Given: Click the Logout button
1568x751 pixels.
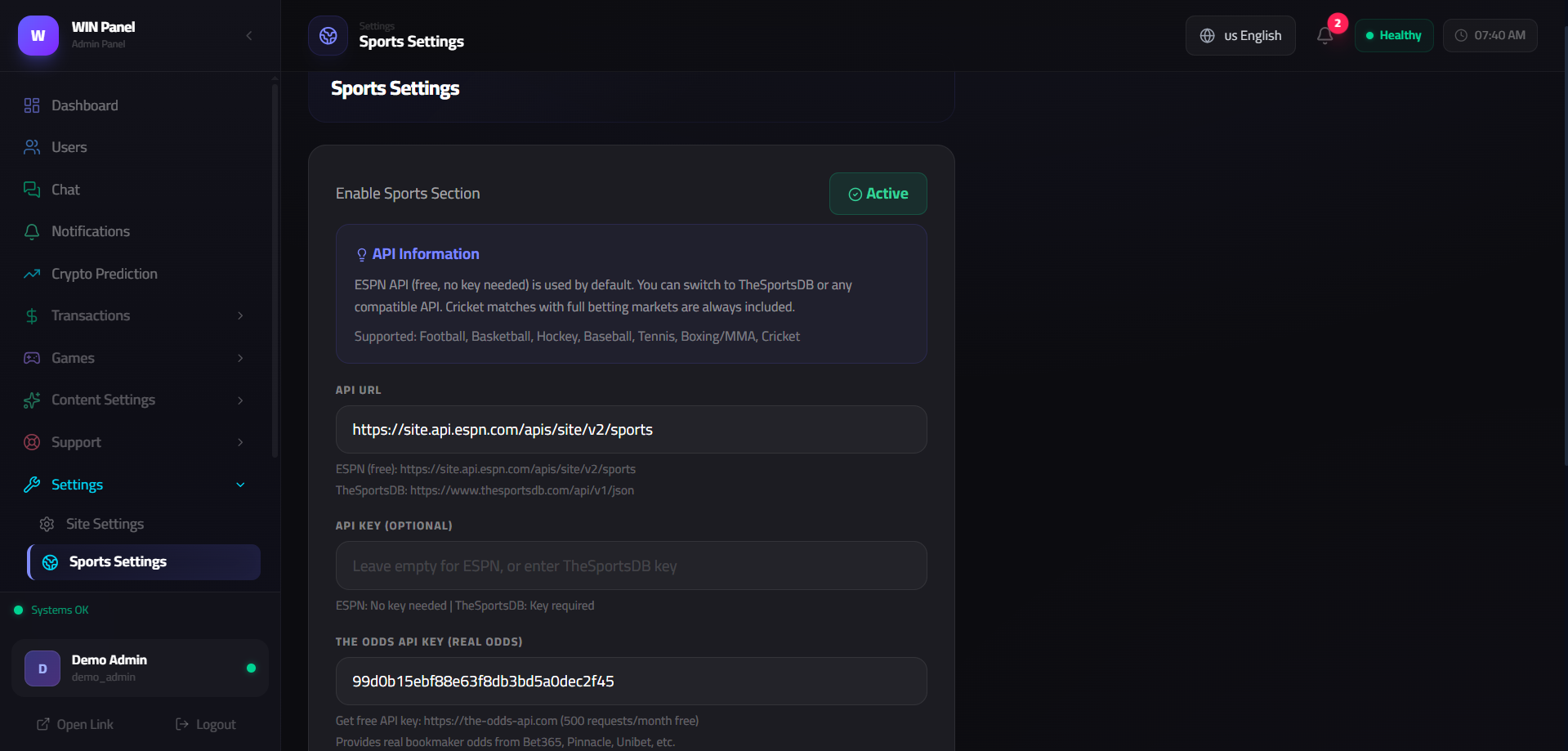Looking at the screenshot, I should point(206,724).
